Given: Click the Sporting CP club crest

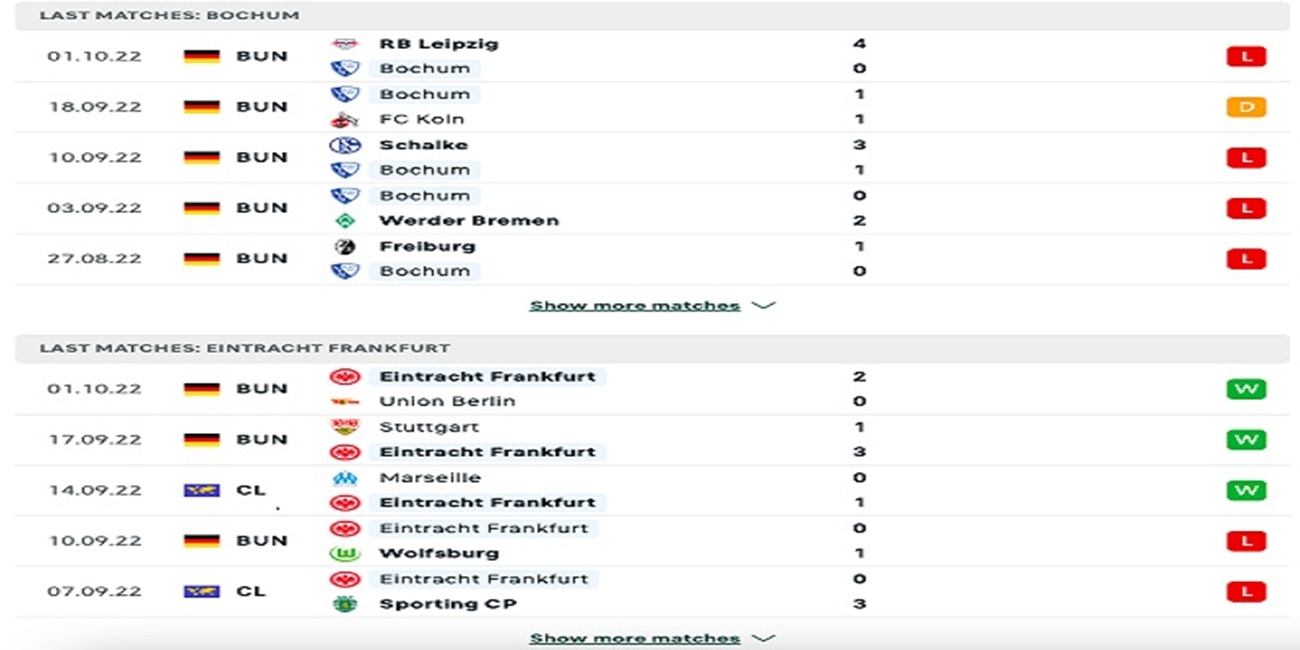Looking at the screenshot, I should pyautogui.click(x=345, y=604).
